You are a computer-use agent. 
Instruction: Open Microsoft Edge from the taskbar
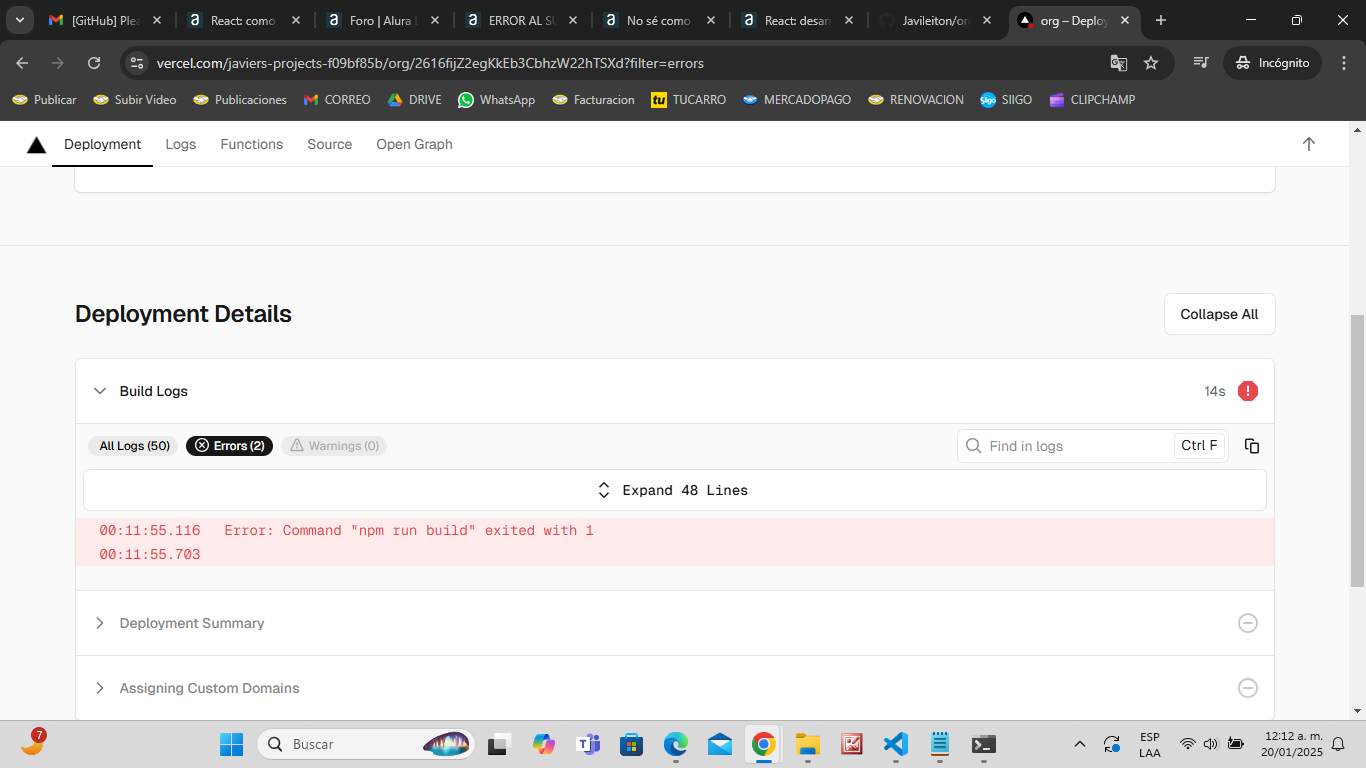(676, 744)
